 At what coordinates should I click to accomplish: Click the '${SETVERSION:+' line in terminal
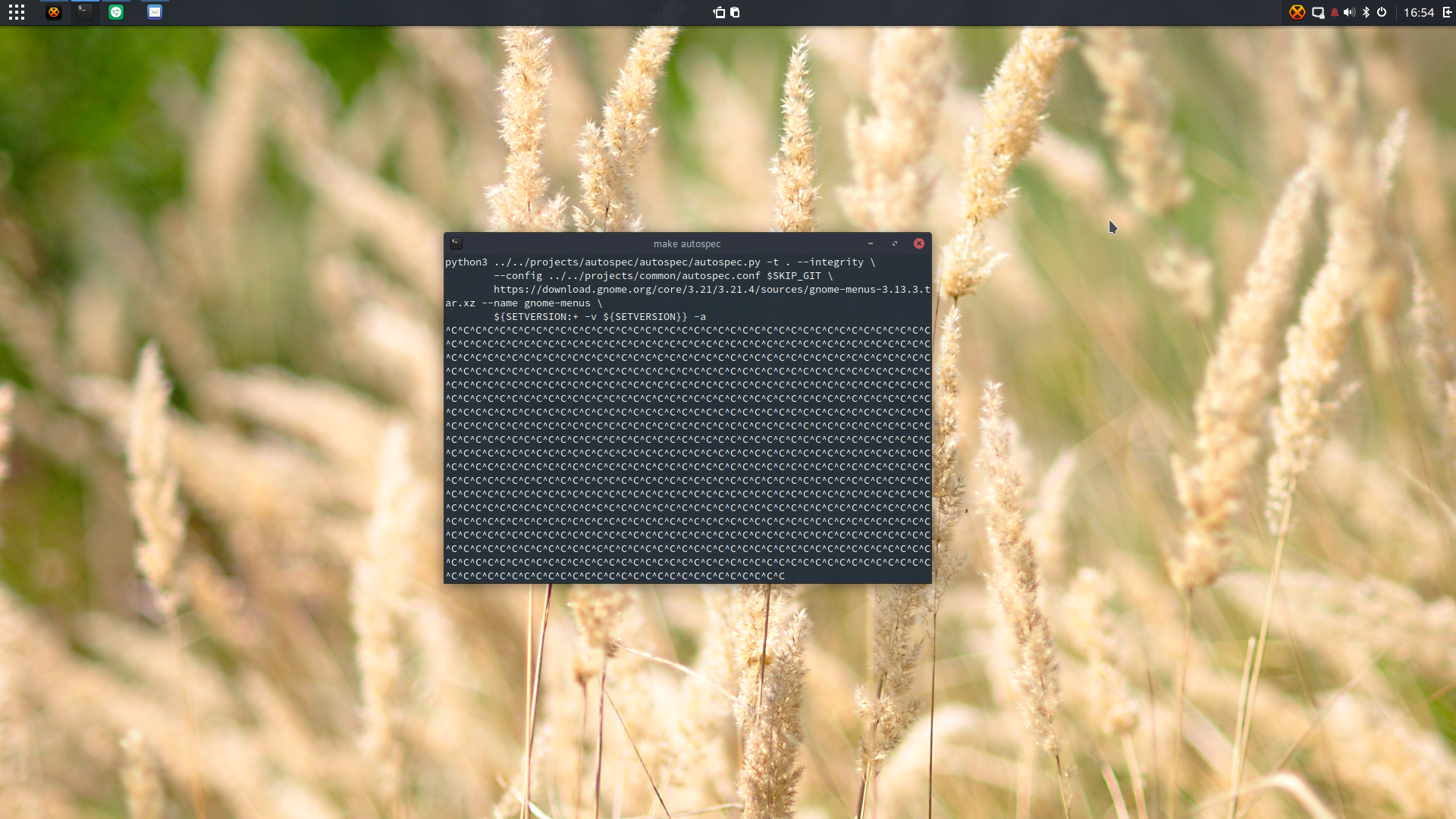click(600, 317)
